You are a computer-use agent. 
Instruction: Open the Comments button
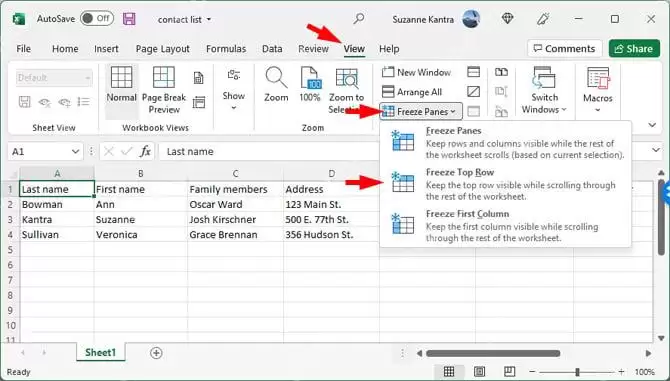click(564, 49)
